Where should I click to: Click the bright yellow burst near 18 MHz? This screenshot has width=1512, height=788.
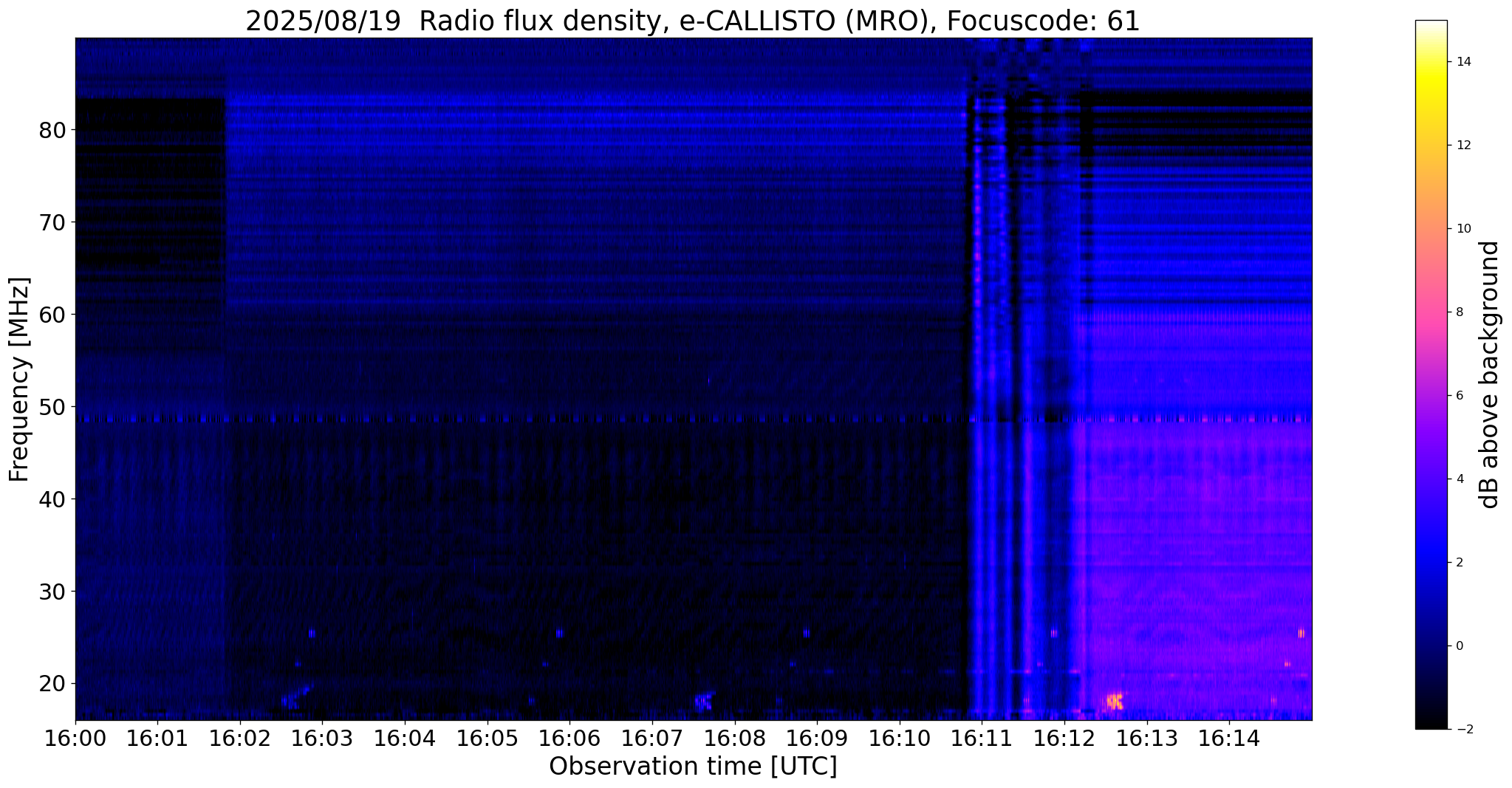coord(1115,700)
